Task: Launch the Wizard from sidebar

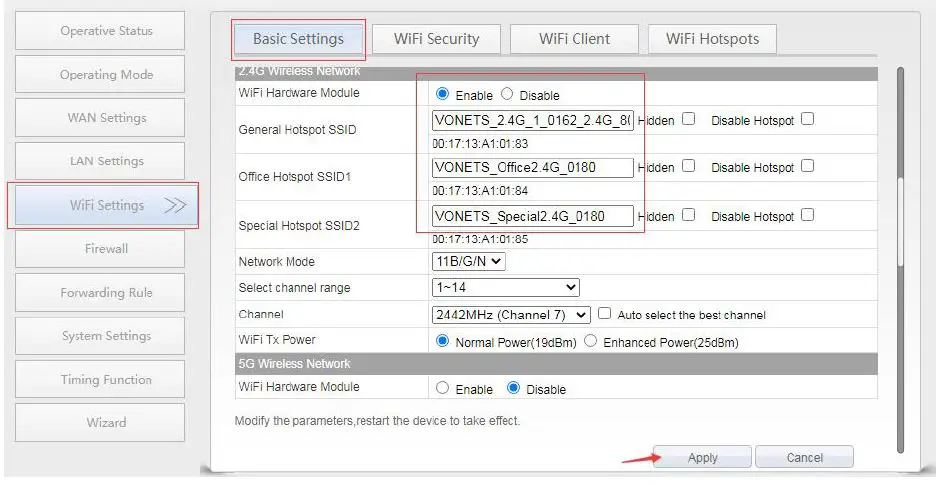Action: click(100, 423)
